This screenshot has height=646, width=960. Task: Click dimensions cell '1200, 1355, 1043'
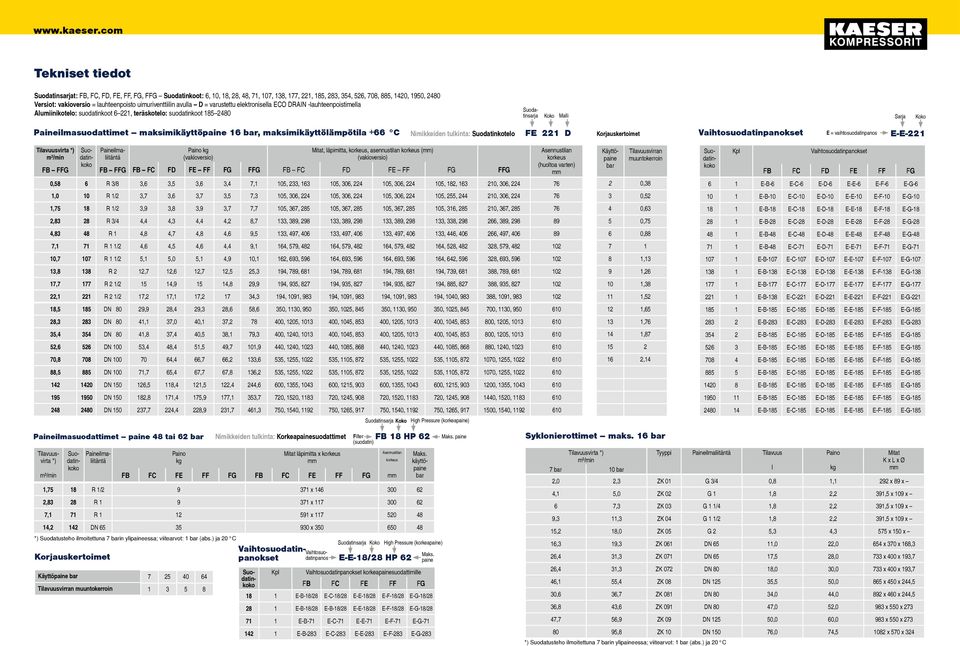click(504, 385)
